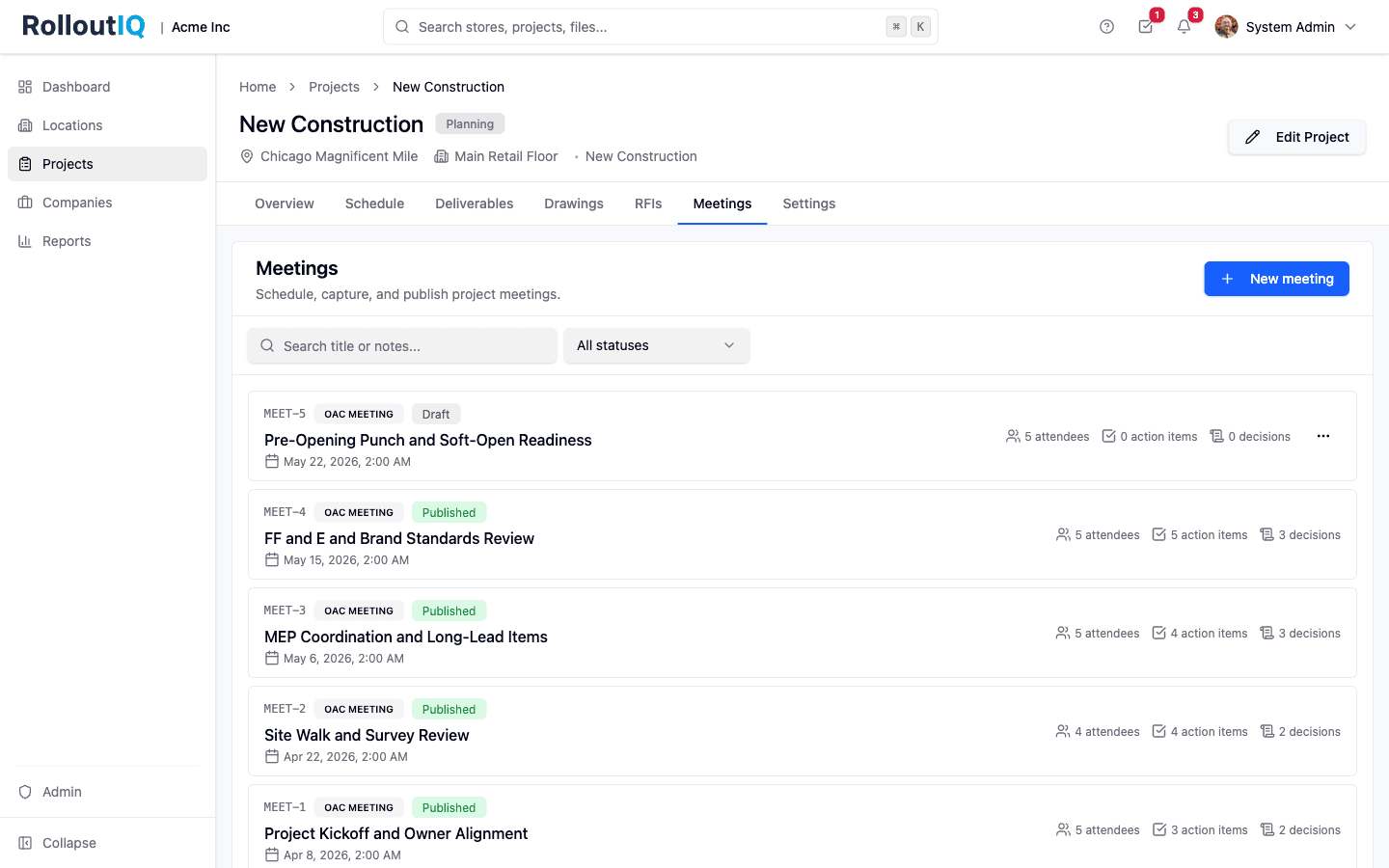Image resolution: width=1389 pixels, height=868 pixels.
Task: Click the Dashboard grid icon in sidebar
Action: tap(25, 87)
